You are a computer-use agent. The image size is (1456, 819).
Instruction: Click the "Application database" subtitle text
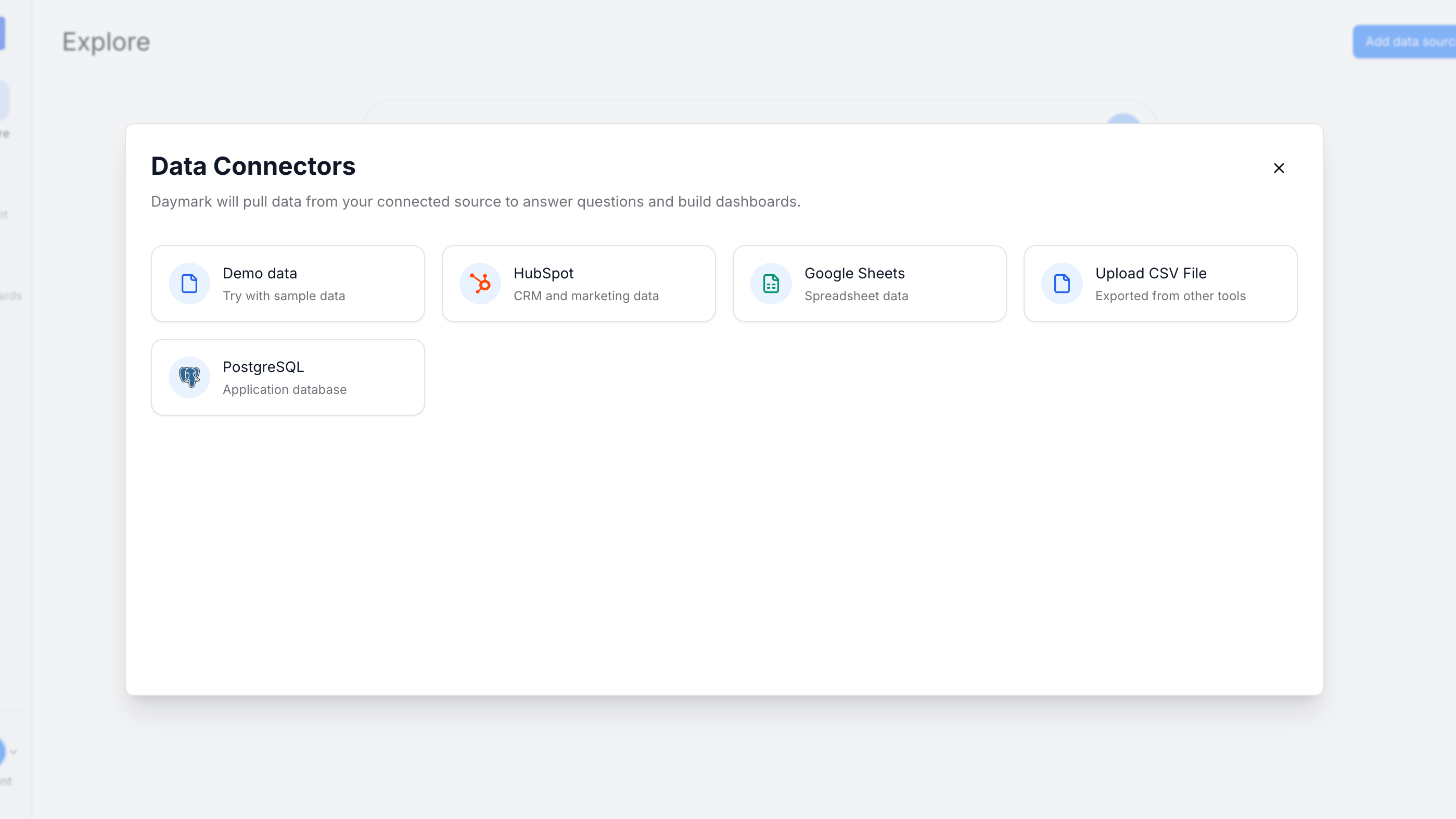tap(284, 389)
